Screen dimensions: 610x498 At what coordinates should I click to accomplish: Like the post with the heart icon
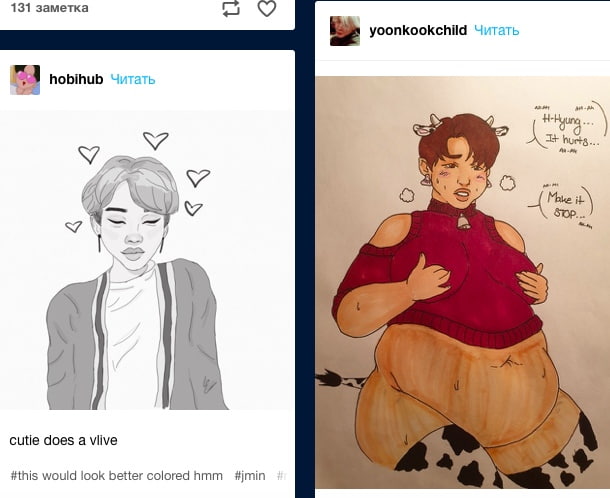click(x=266, y=9)
